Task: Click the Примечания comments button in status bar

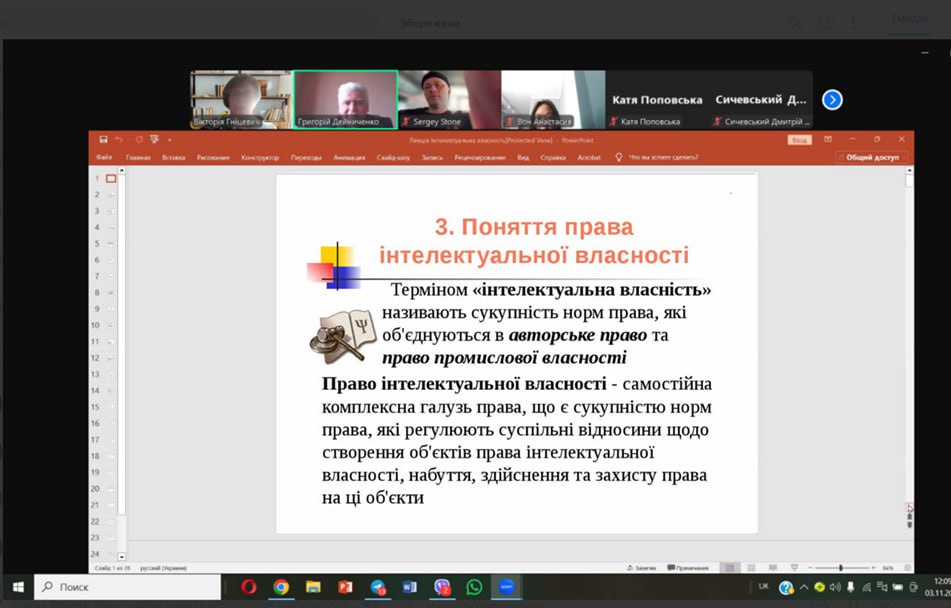Action: (x=687, y=568)
